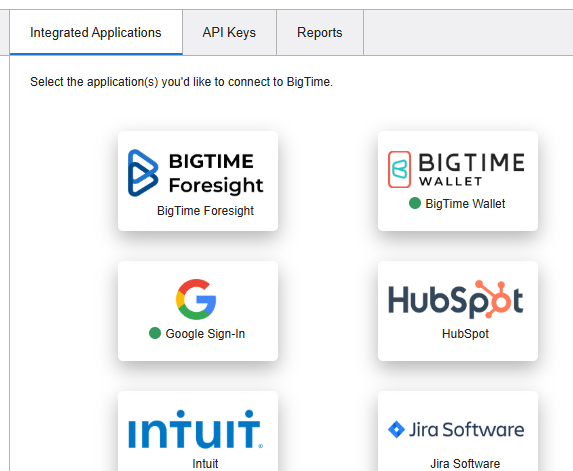Click green status dot beside Google Sign-In
This screenshot has width=573, height=471.
[155, 333]
